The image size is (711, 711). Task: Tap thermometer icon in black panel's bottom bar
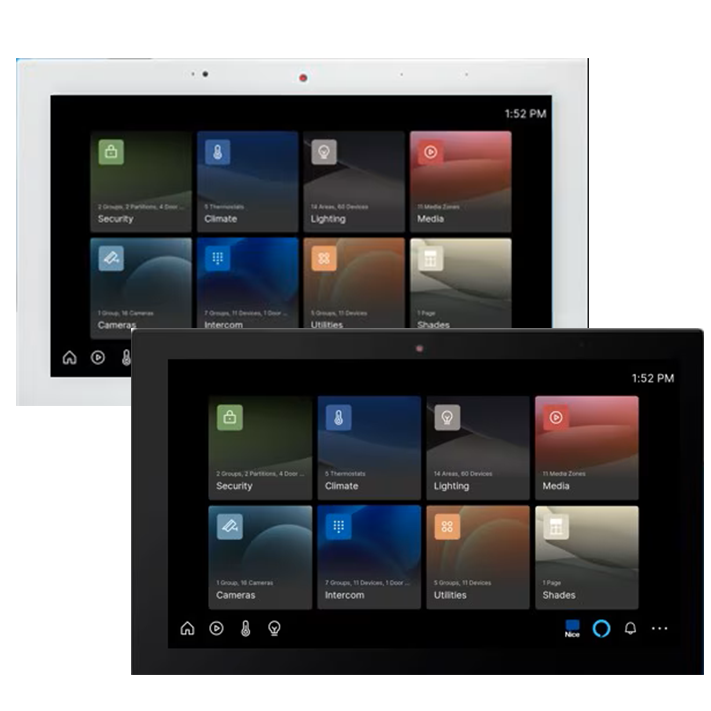245,628
